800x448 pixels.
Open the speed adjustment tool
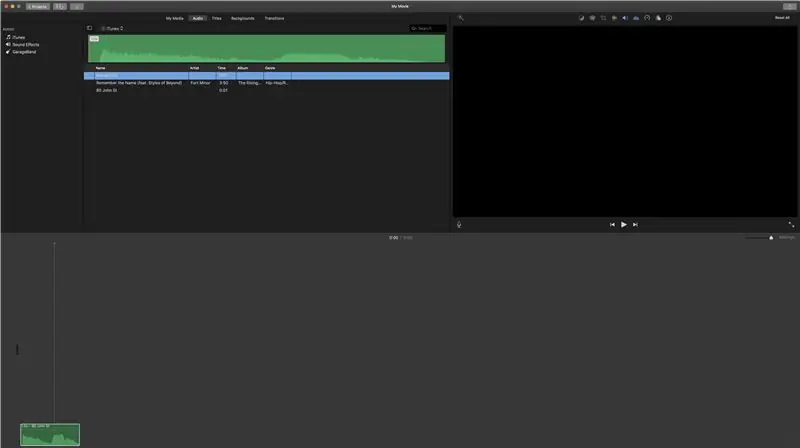pos(647,18)
